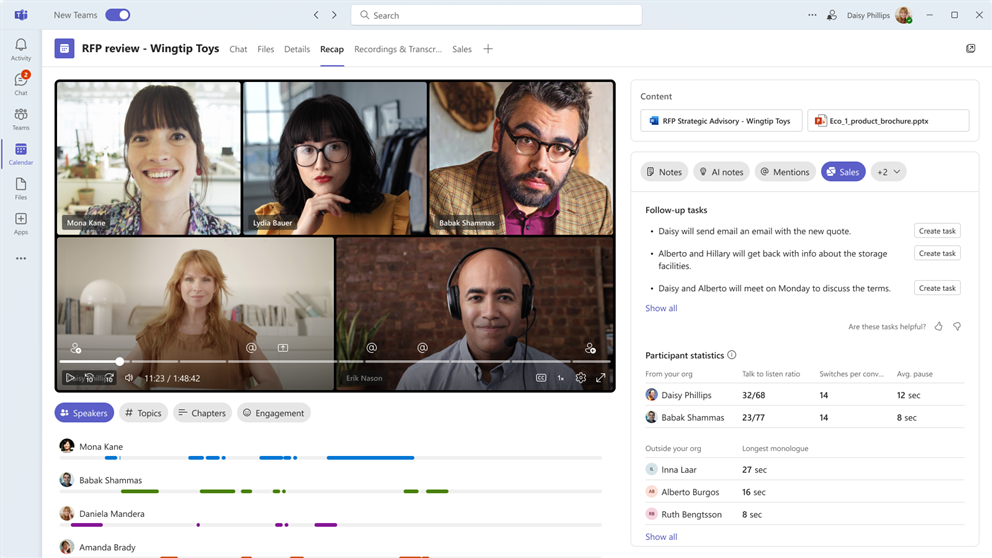Select Lydia Bauer video thumbnail
The width and height of the screenshot is (992, 558).
point(335,158)
